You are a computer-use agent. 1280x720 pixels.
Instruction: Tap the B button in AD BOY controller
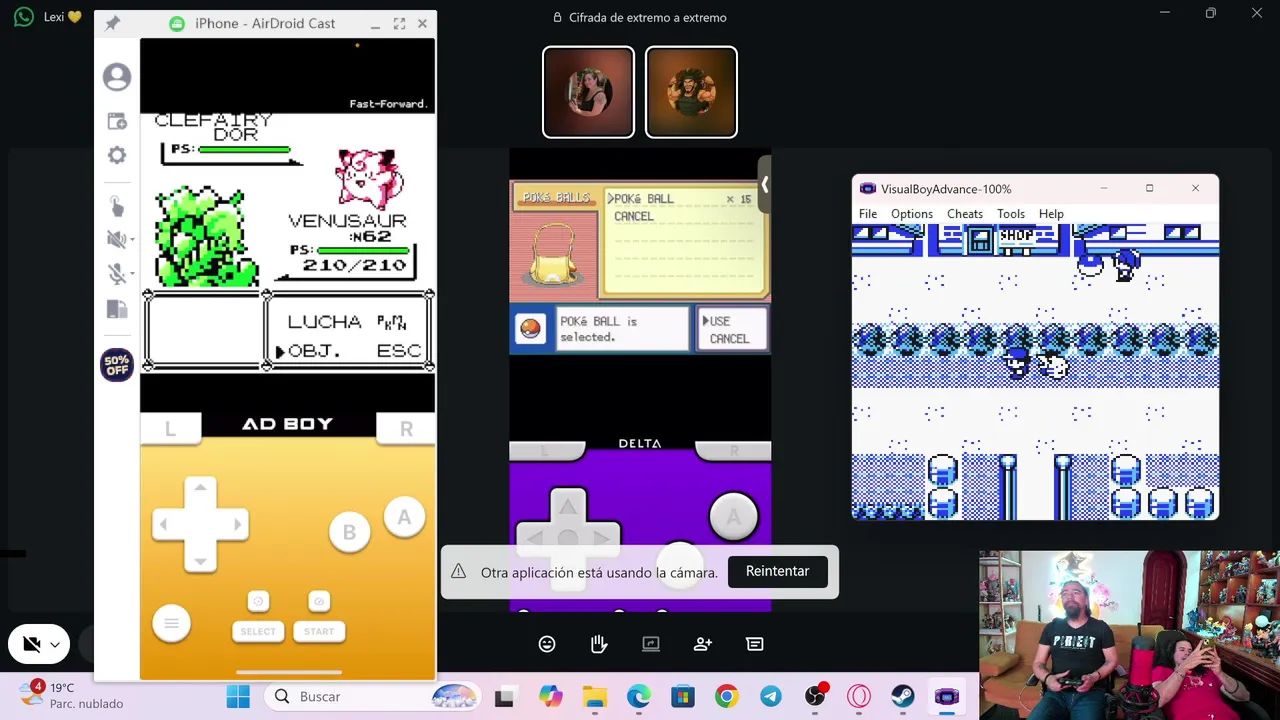click(349, 533)
